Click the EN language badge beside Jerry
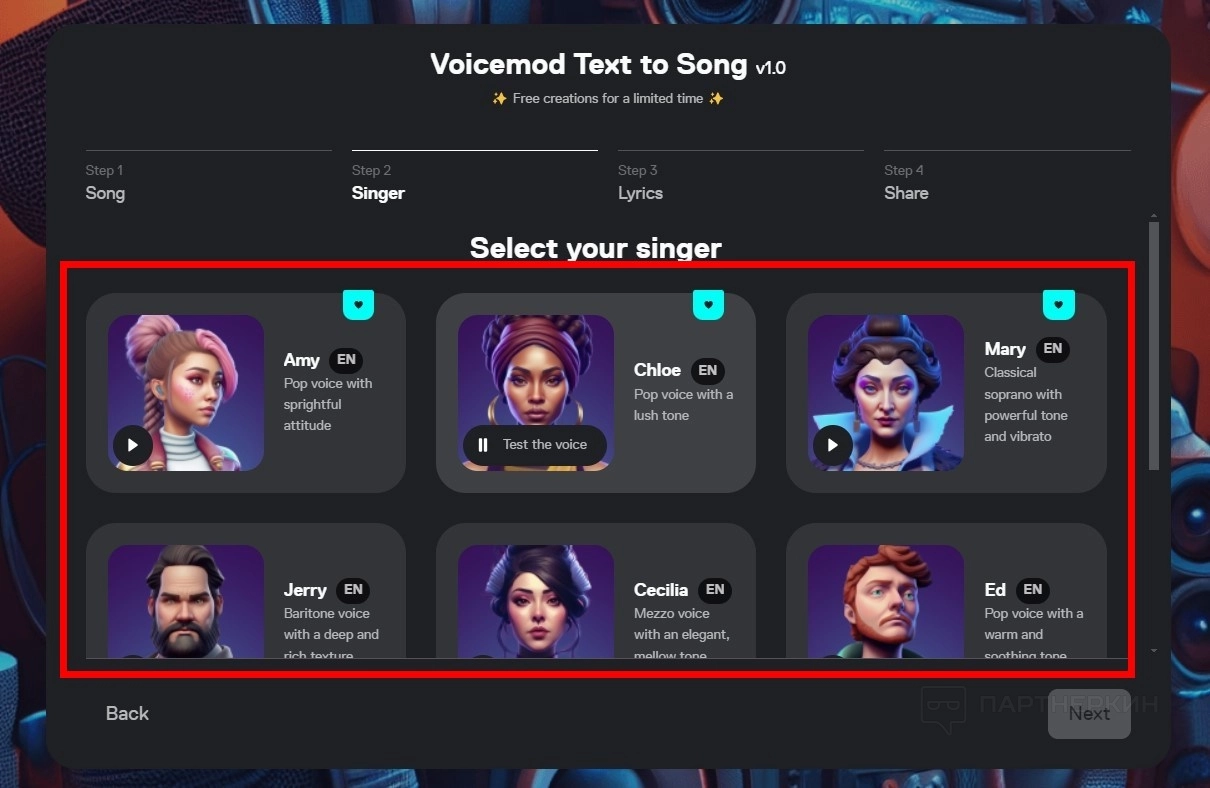The height and width of the screenshot is (788, 1210). (x=353, y=590)
